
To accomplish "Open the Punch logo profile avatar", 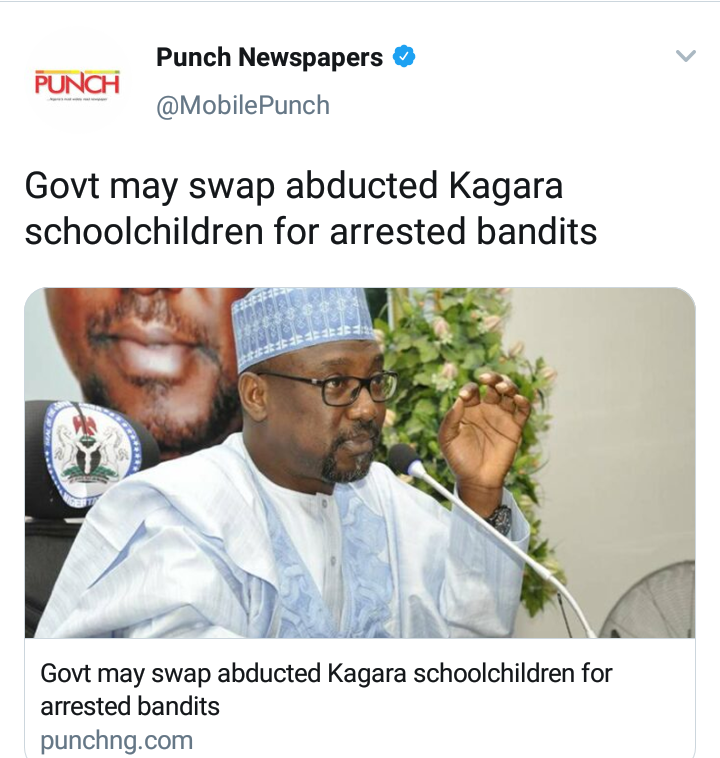I will point(77,83).
